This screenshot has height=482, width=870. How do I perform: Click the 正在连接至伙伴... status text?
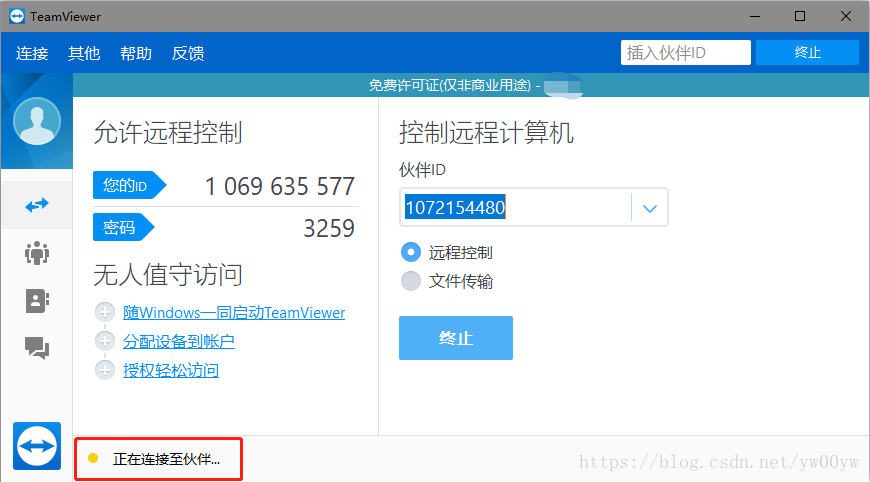(x=166, y=459)
